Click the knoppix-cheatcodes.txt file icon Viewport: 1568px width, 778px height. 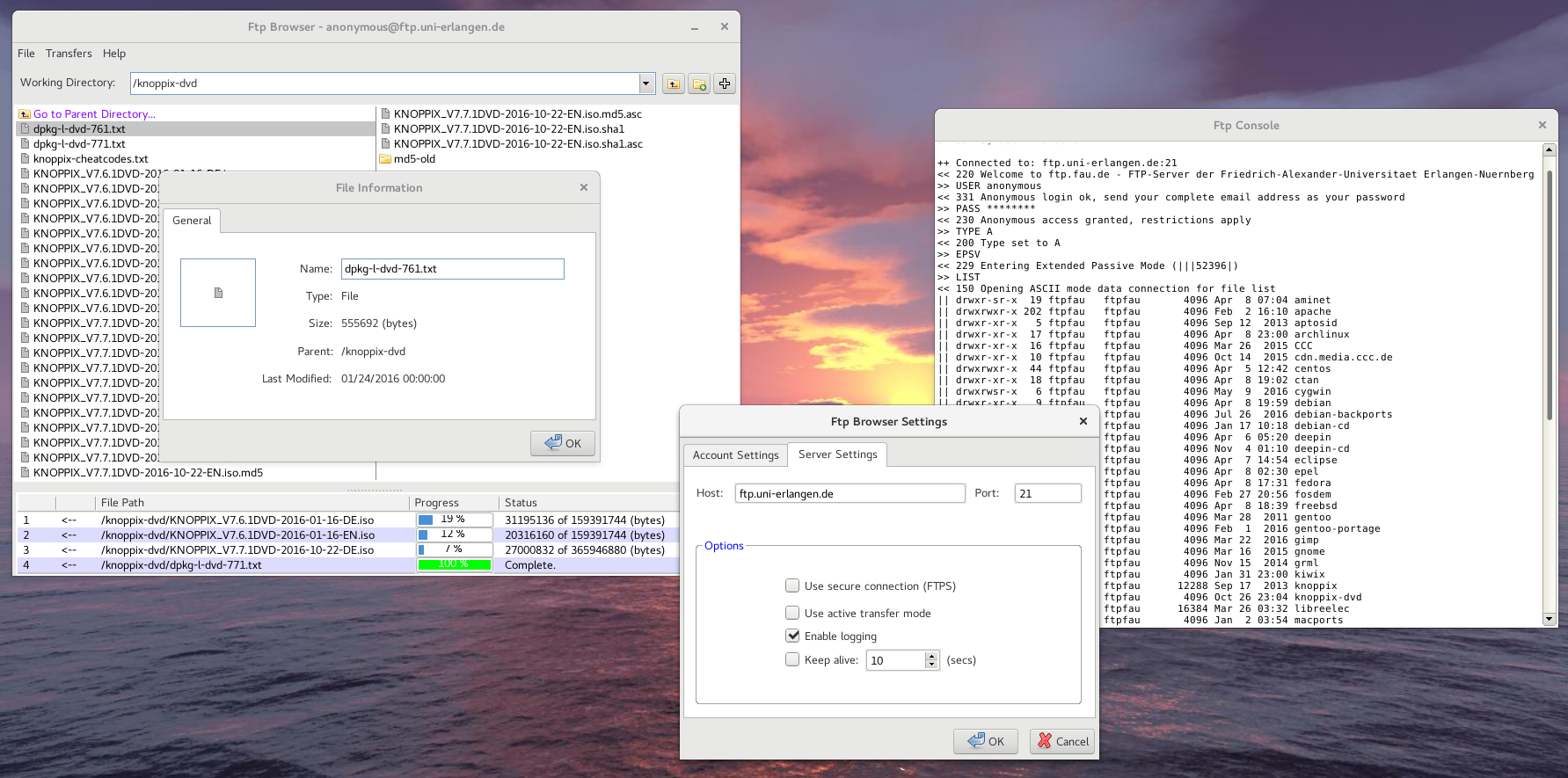click(x=26, y=159)
